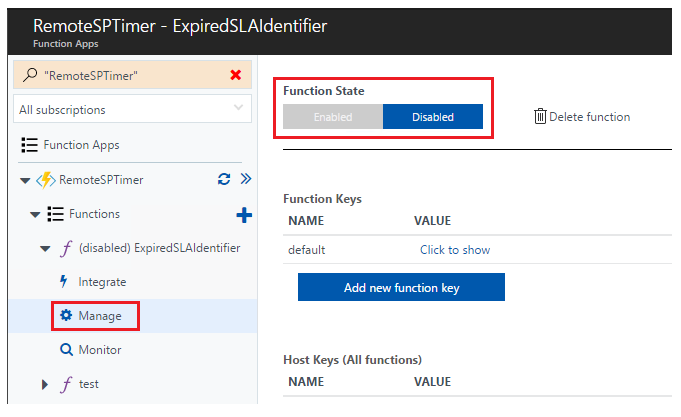Click the Function Keys NAME column header
Viewport: 681px width, 417px height.
pyautogui.click(x=306, y=221)
